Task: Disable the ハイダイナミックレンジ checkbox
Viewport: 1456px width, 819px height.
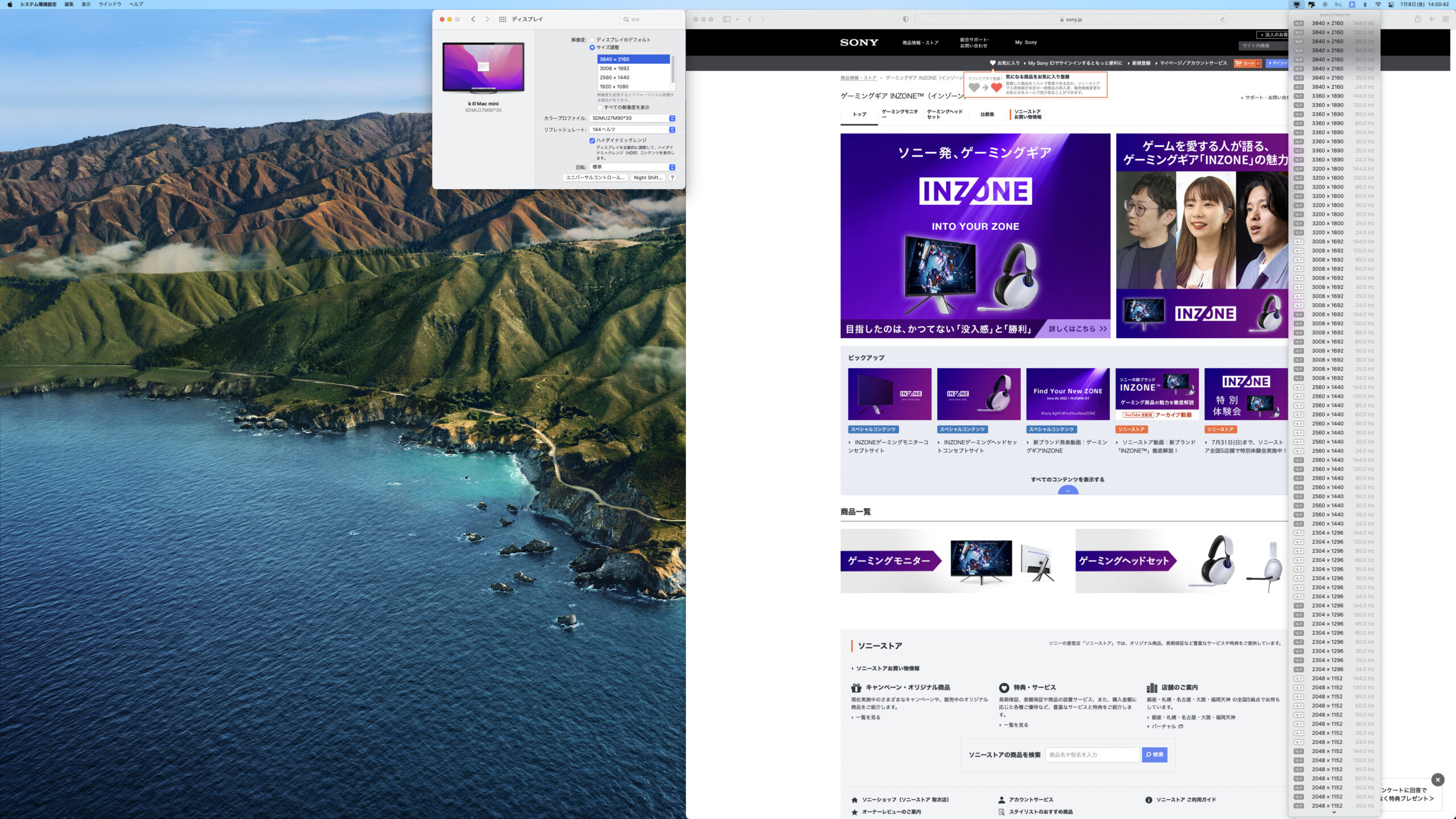Action: click(x=592, y=140)
